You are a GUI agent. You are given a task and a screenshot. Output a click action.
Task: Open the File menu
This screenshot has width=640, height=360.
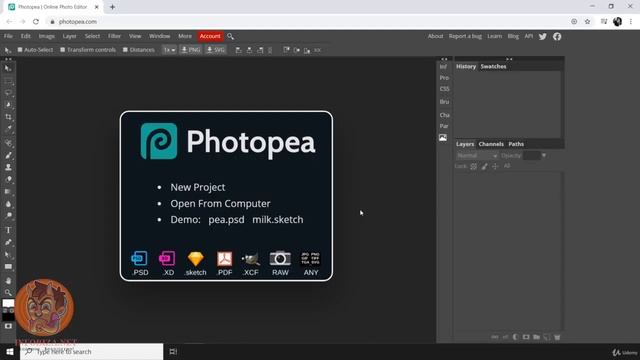pos(8,36)
